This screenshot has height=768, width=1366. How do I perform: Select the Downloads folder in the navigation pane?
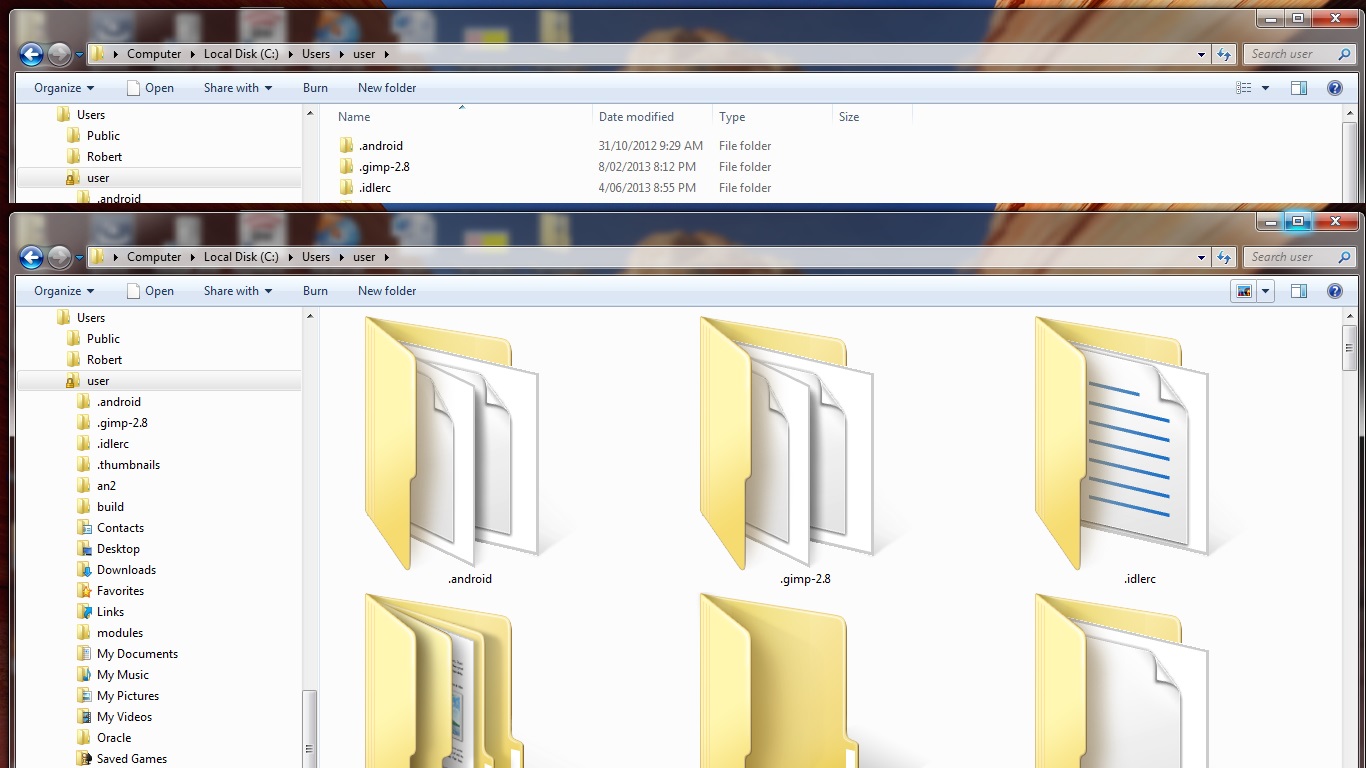126,570
